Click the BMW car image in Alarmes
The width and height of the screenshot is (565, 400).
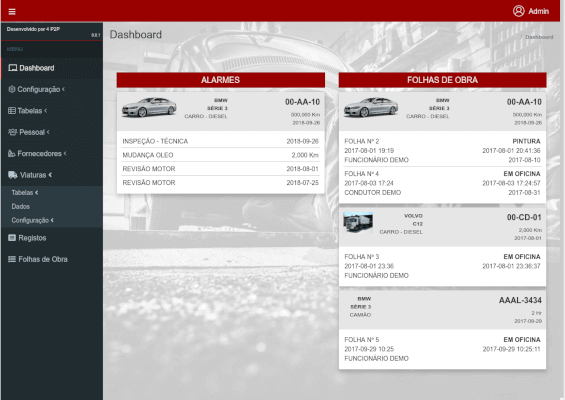pyautogui.click(x=149, y=107)
